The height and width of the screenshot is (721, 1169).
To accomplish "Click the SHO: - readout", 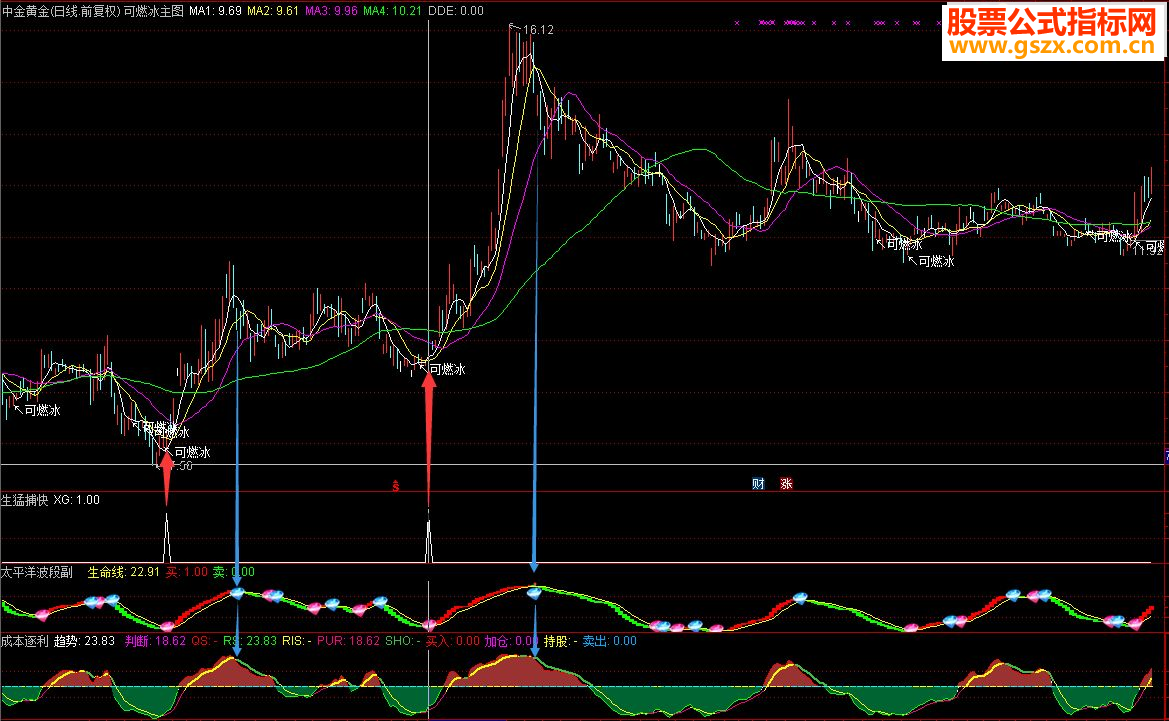I will point(403,641).
